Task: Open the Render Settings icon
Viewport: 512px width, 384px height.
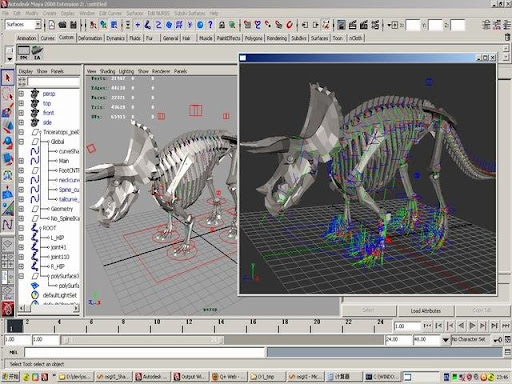Action: (375, 25)
